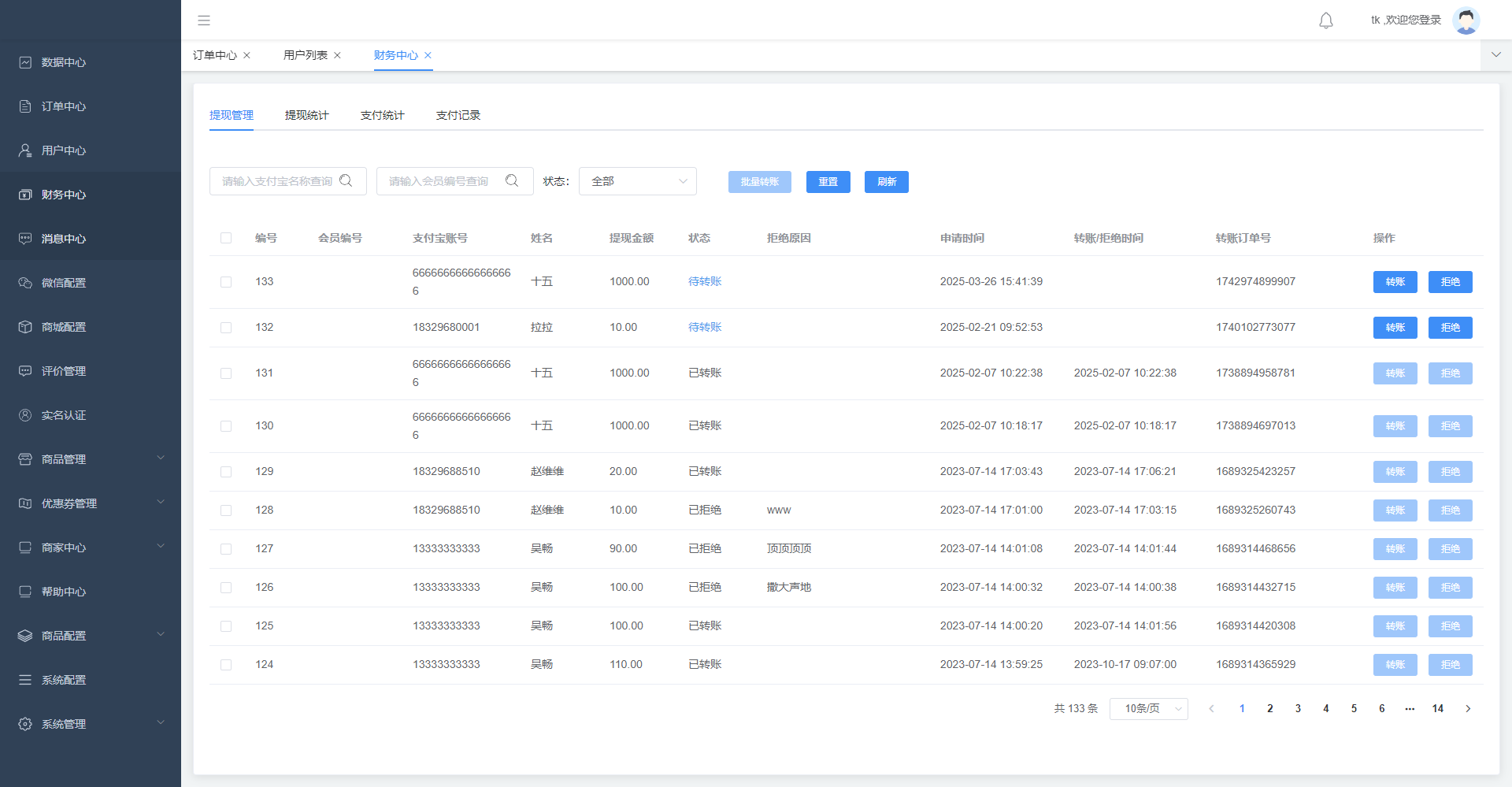
Task: Click search icon in 会员编号 field
Action: pyautogui.click(x=512, y=181)
